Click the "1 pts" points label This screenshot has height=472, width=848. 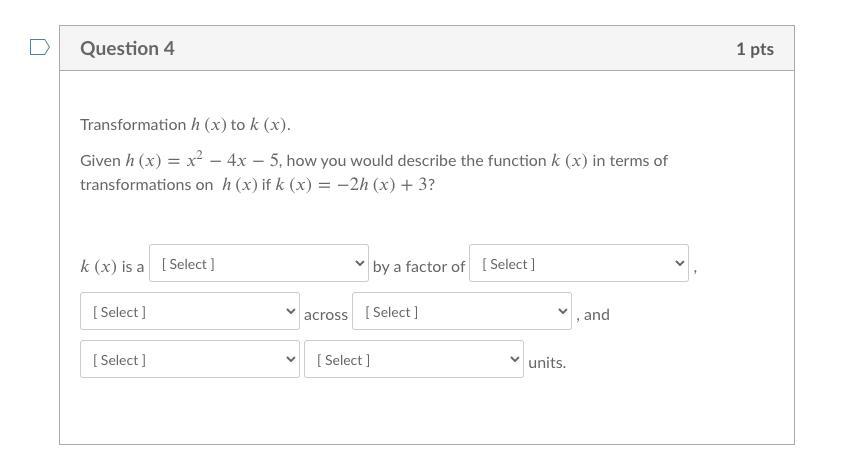(x=754, y=49)
